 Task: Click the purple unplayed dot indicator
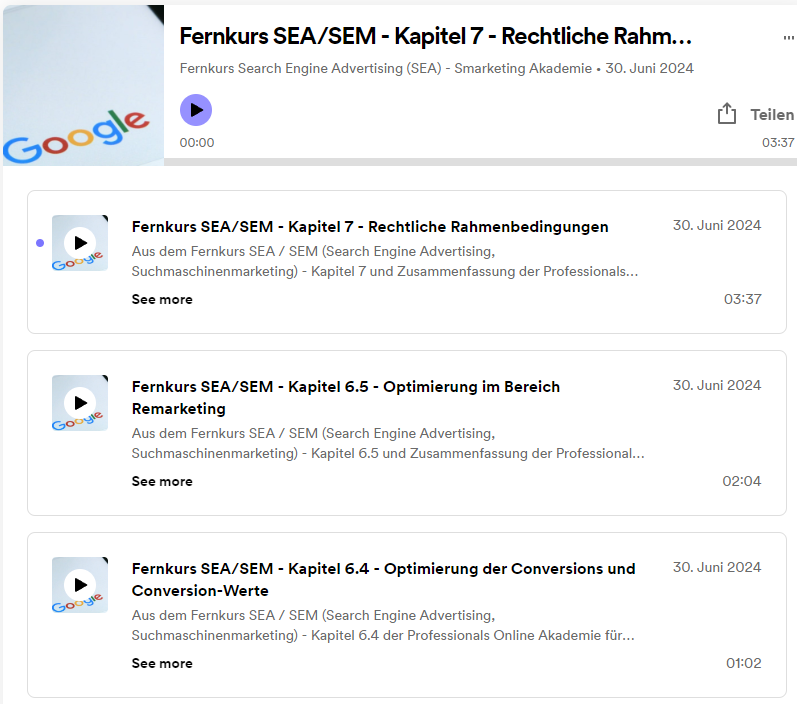pos(39,242)
